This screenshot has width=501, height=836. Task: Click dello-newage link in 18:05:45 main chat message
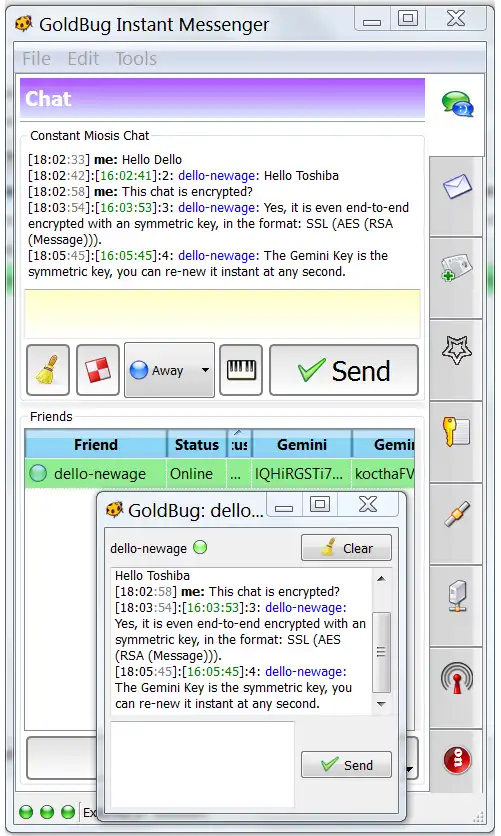point(219,255)
